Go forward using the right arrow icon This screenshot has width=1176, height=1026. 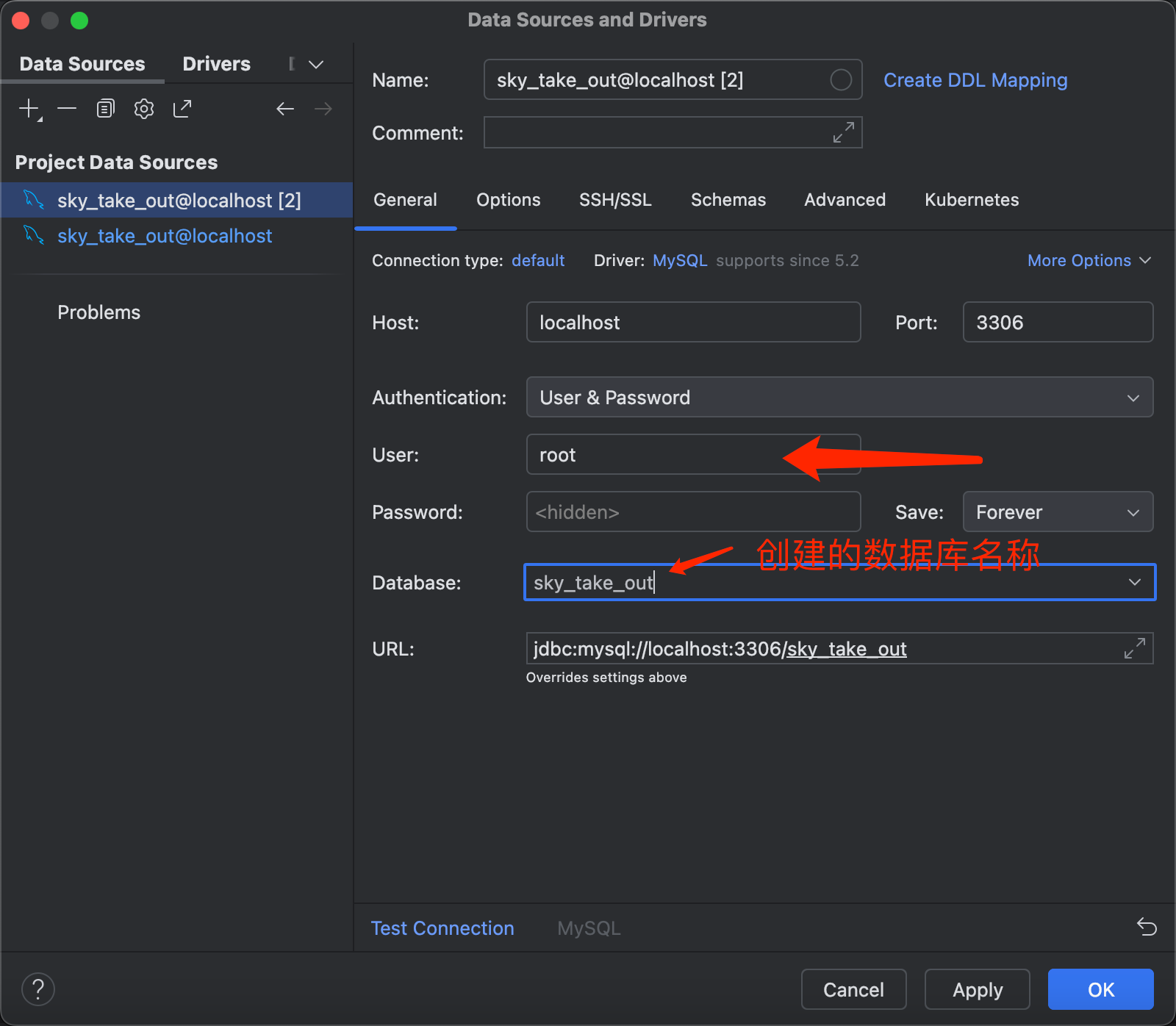pyautogui.click(x=323, y=109)
